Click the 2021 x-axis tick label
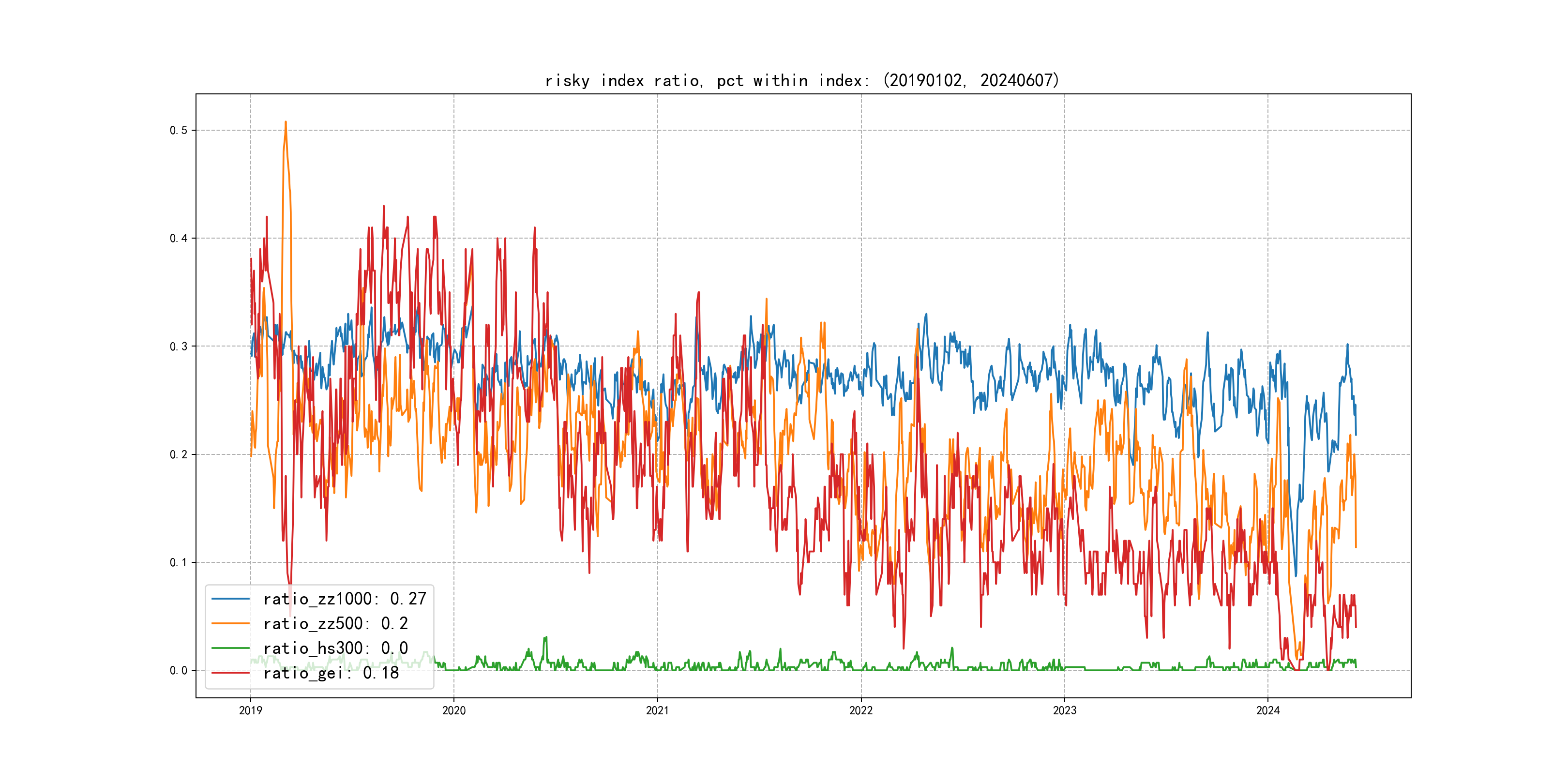This screenshot has height=784, width=1568. click(657, 710)
